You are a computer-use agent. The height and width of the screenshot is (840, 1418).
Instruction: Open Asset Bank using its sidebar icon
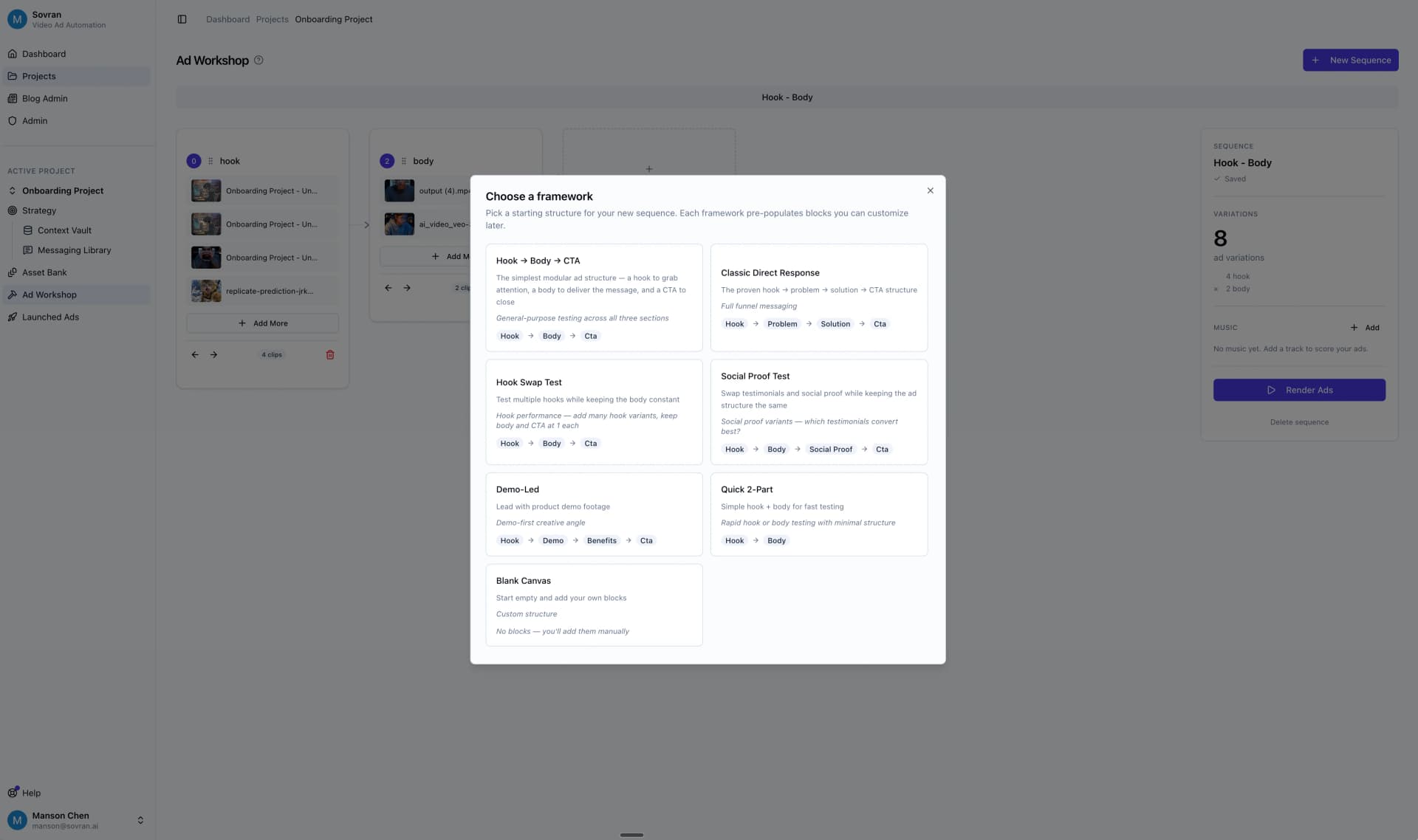12,272
